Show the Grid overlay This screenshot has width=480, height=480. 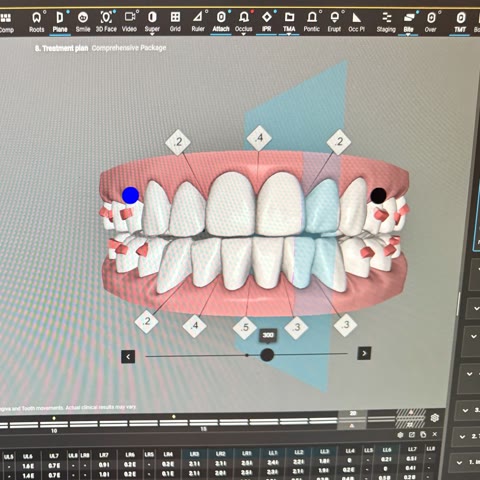175,22
